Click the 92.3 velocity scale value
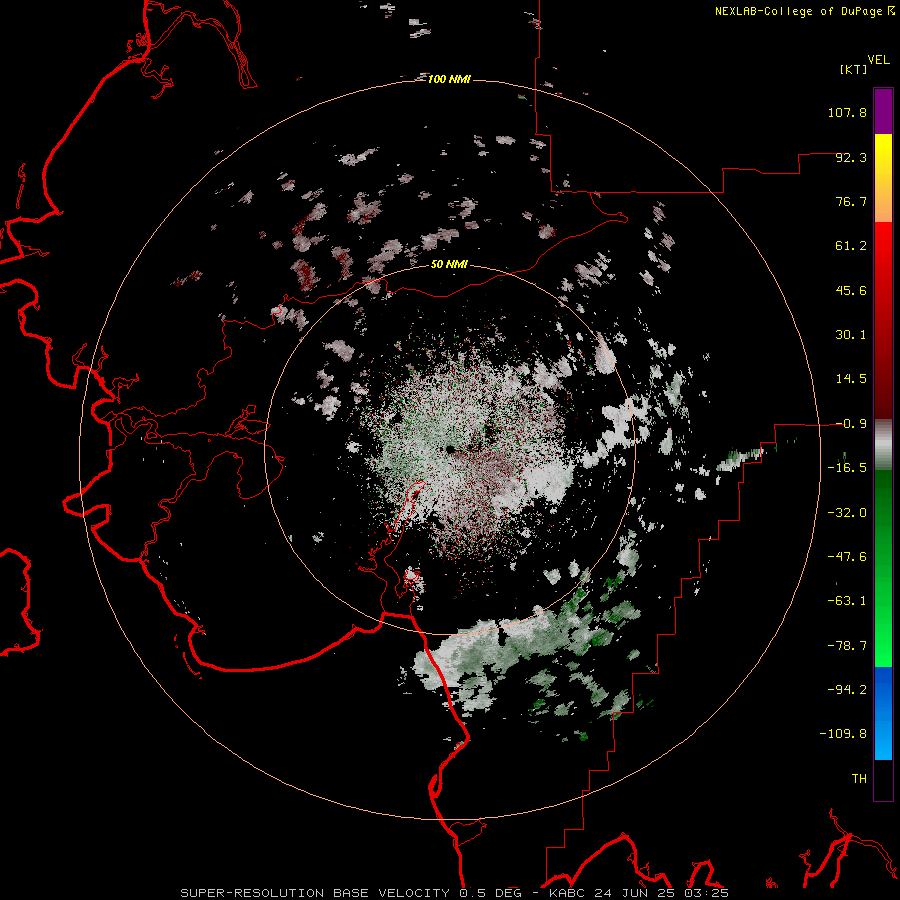900x900 pixels. pyautogui.click(x=851, y=157)
